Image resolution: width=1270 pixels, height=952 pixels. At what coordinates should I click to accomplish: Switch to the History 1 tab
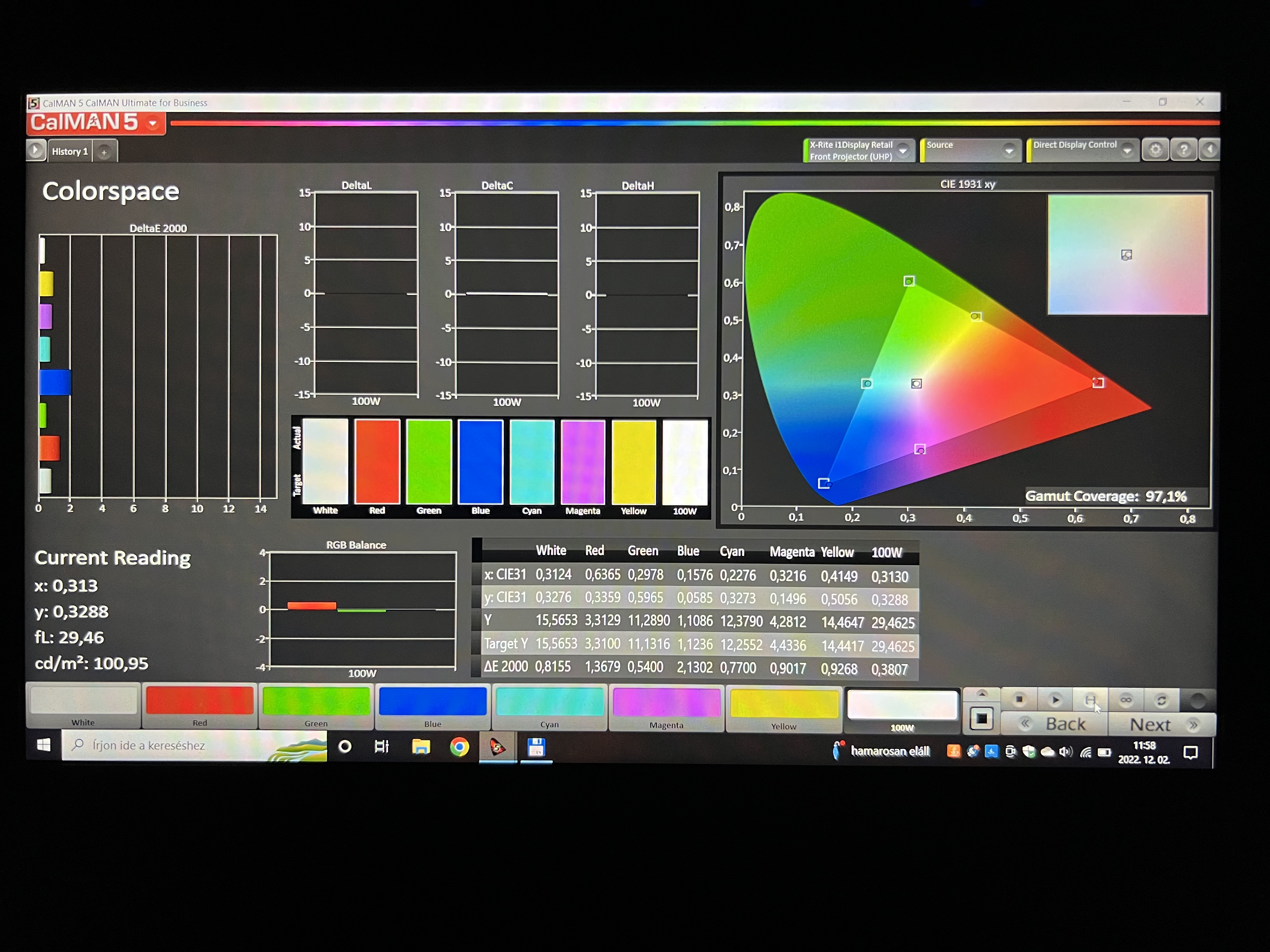(x=70, y=151)
